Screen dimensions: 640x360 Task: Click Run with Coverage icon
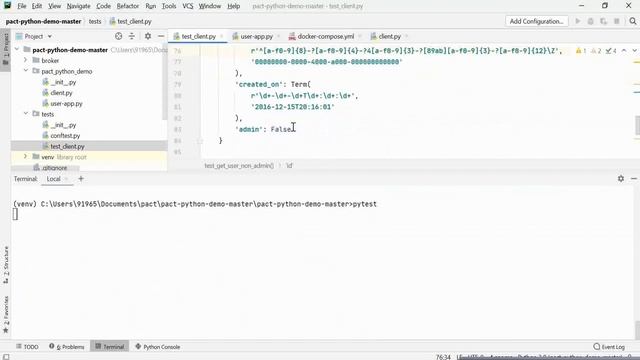tap(603, 21)
